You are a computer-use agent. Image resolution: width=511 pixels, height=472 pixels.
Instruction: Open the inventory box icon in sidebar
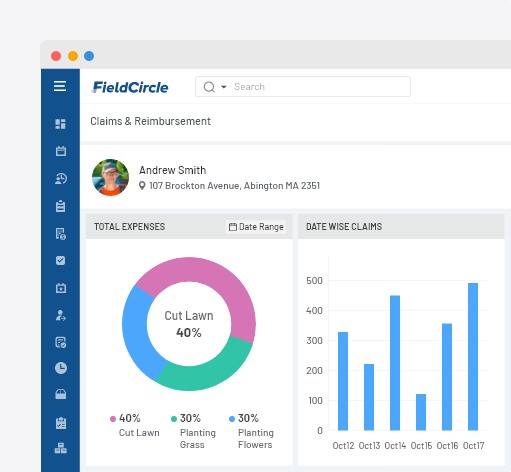pos(61,394)
